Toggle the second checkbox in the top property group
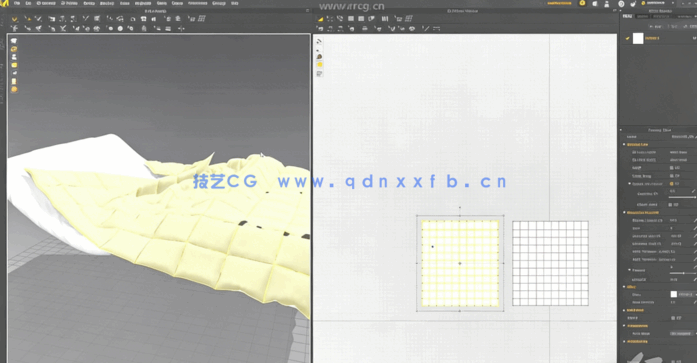 671,176
